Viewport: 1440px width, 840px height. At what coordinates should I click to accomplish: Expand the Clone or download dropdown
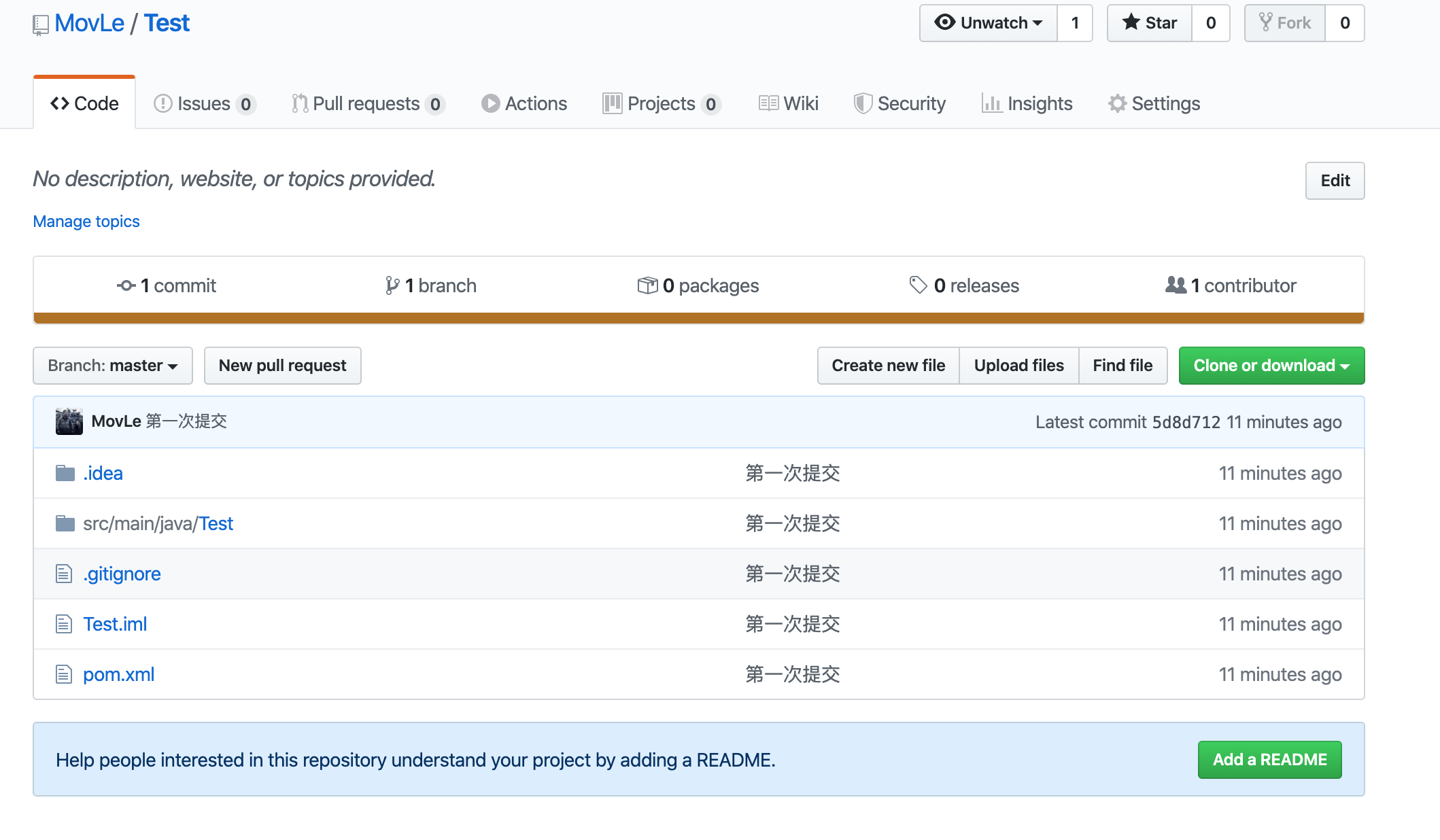[x=1271, y=365]
